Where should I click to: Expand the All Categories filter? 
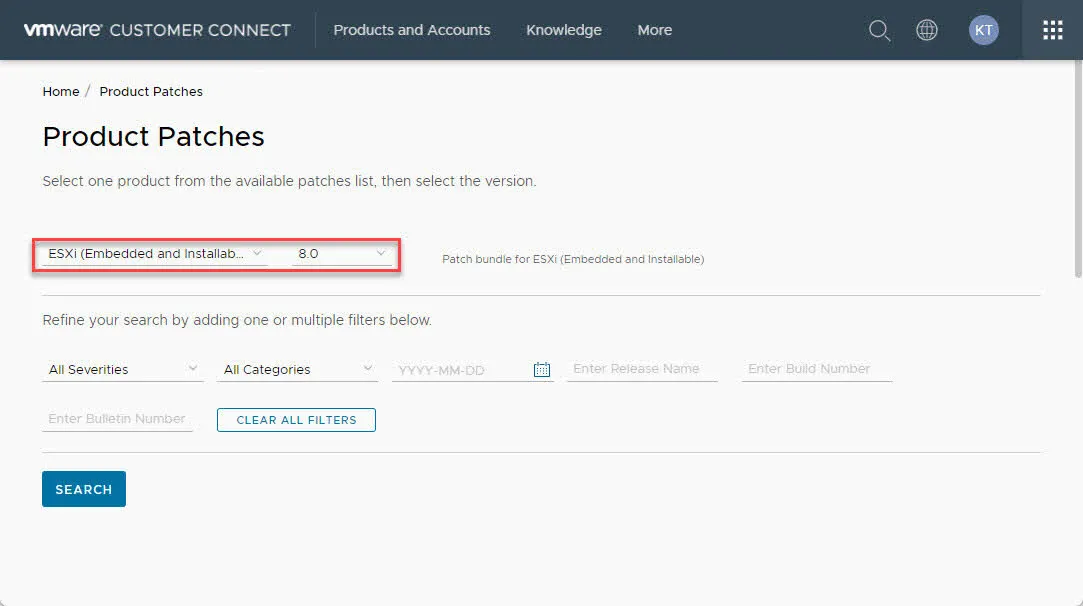(x=296, y=369)
